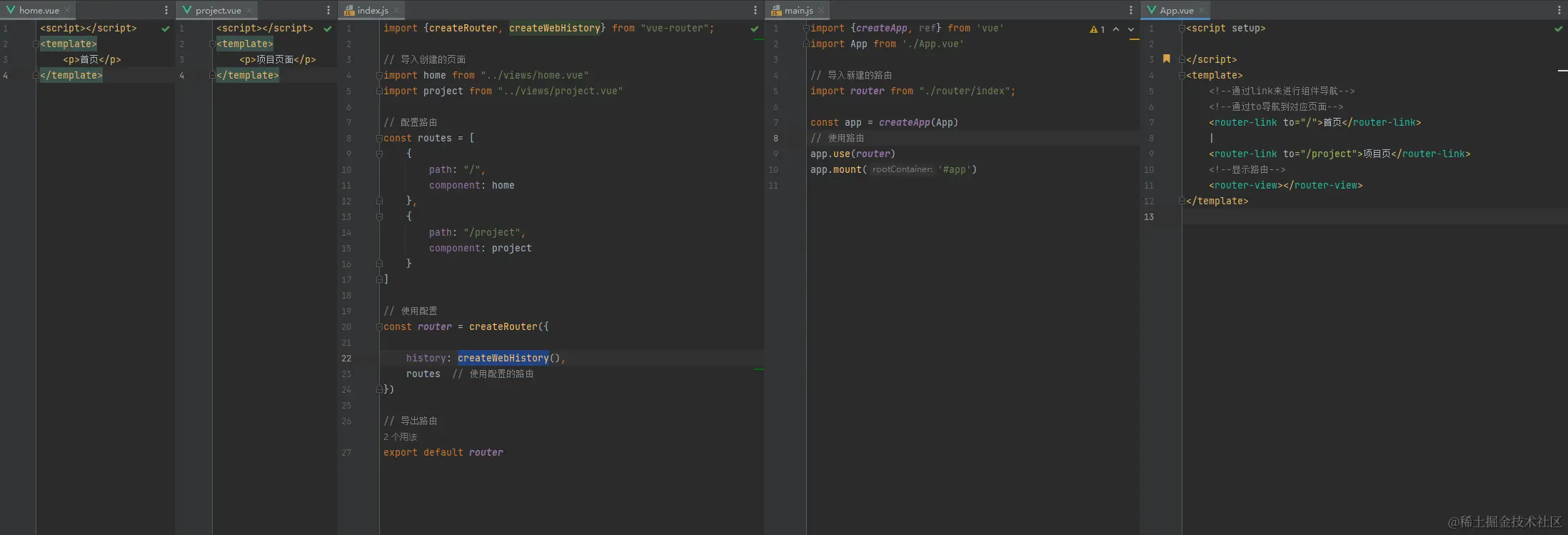Go to previous highlighted problem in main.js

1116,29
